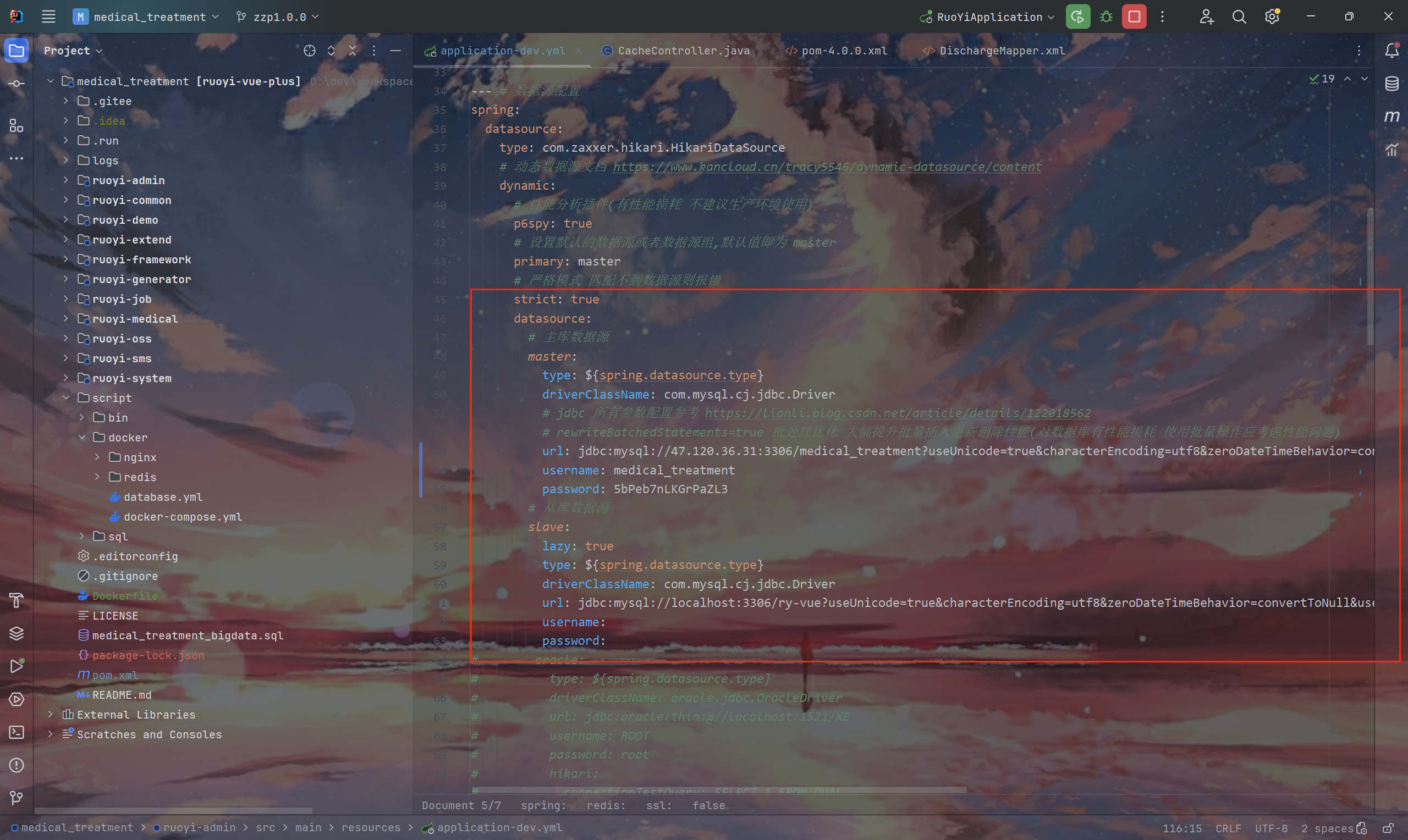Viewport: 1408px width, 840px height.
Task: Open the medical_treatment project dropdown
Action: (146, 17)
